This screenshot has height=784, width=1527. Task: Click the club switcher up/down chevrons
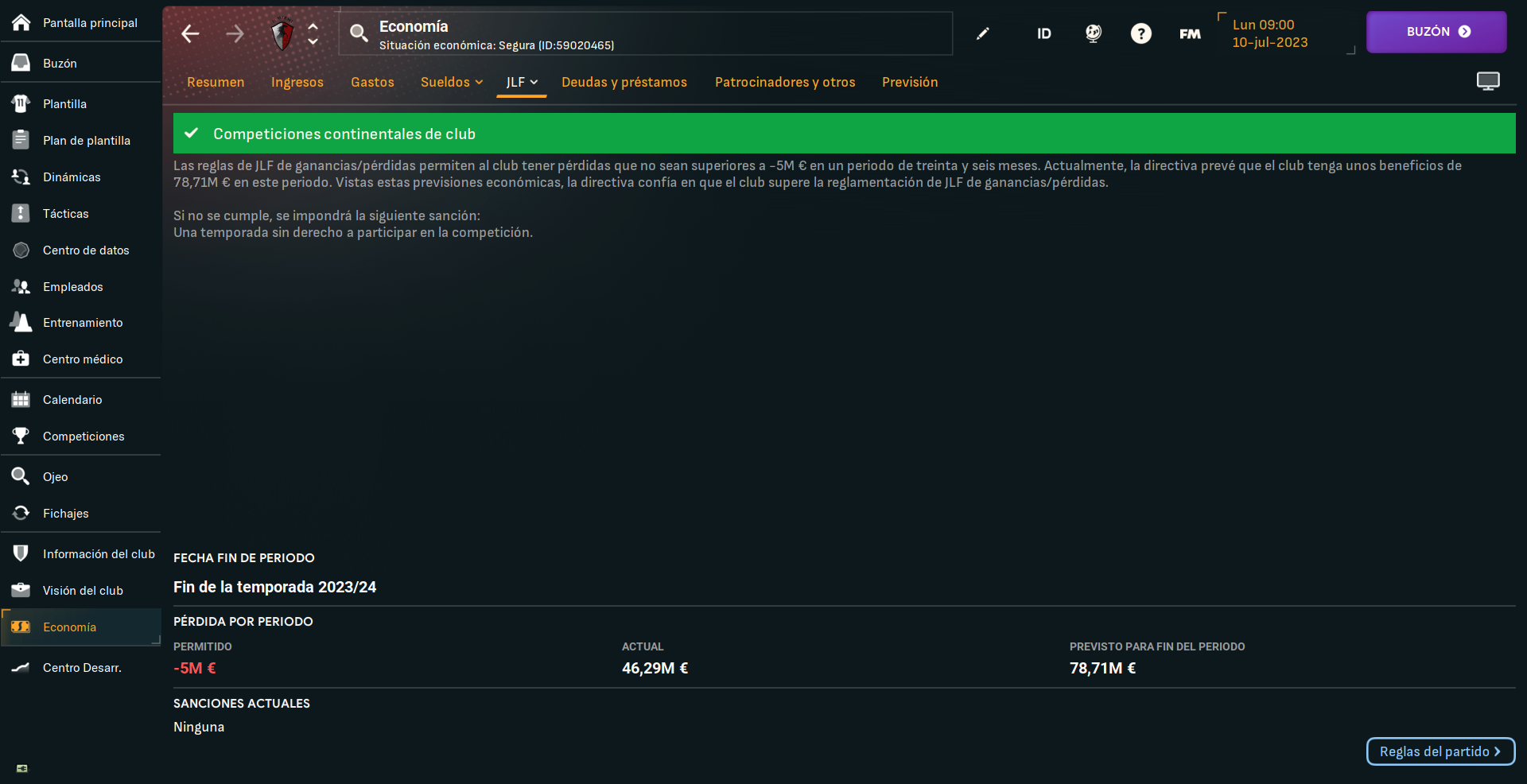point(313,33)
